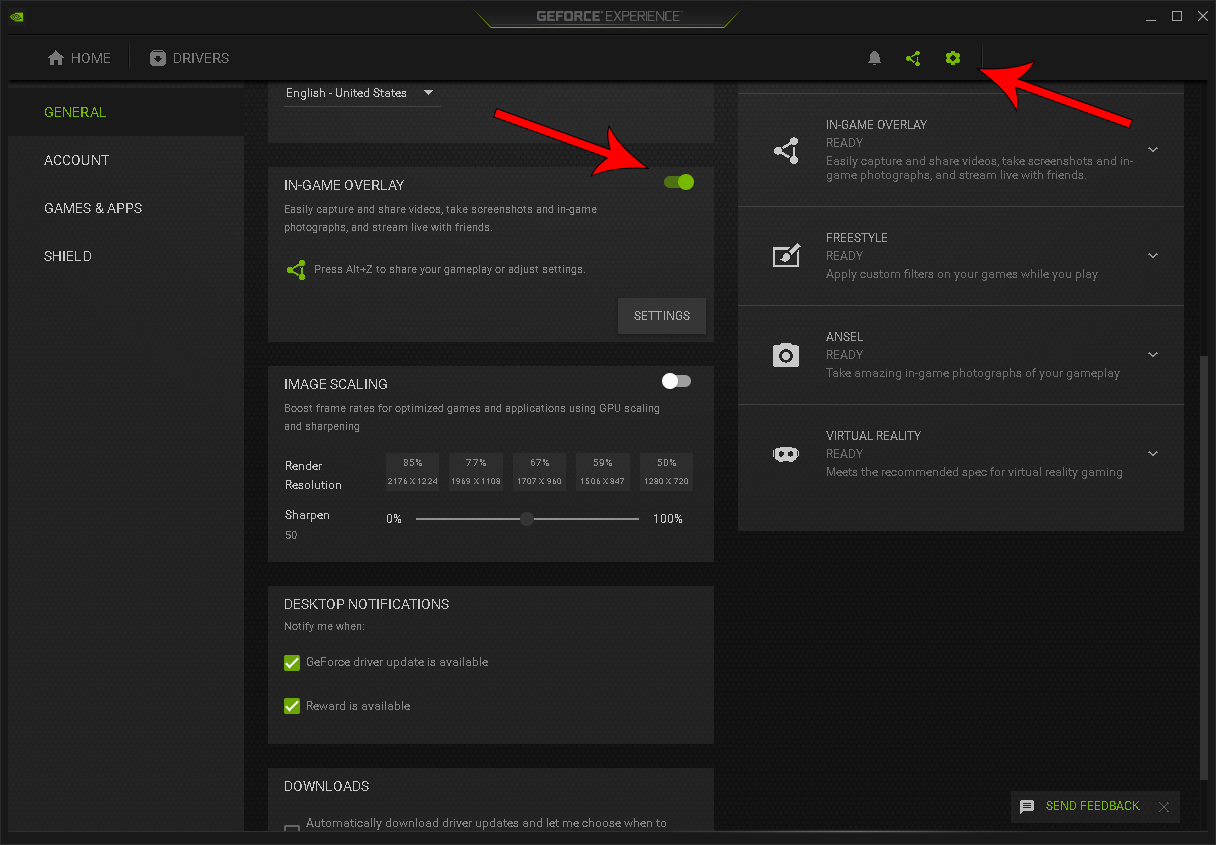This screenshot has height=845, width=1216.
Task: Disable the In-Game Overlay toggle
Action: tap(678, 182)
